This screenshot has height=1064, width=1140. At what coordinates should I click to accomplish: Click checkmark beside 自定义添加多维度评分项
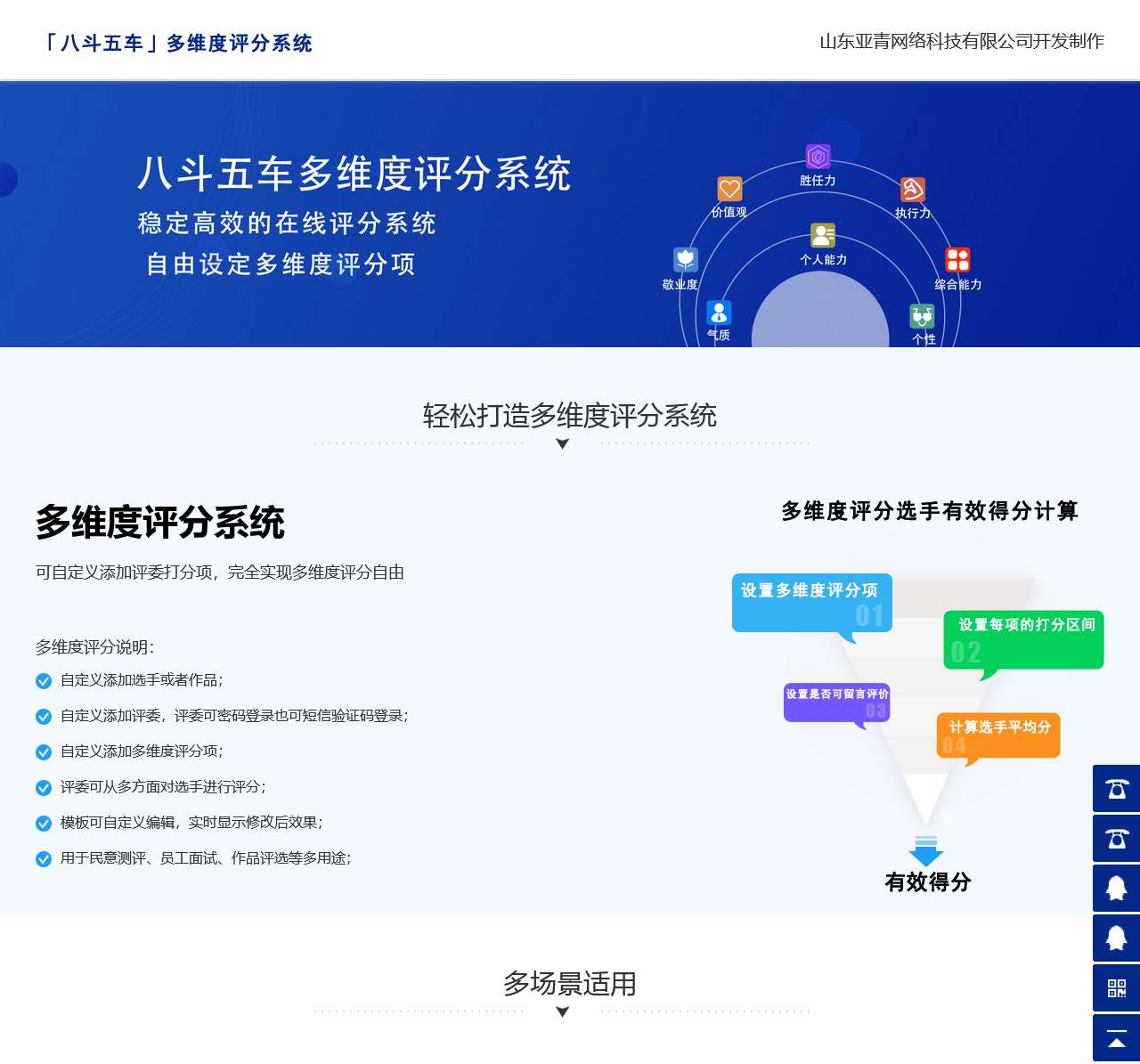click(x=44, y=752)
